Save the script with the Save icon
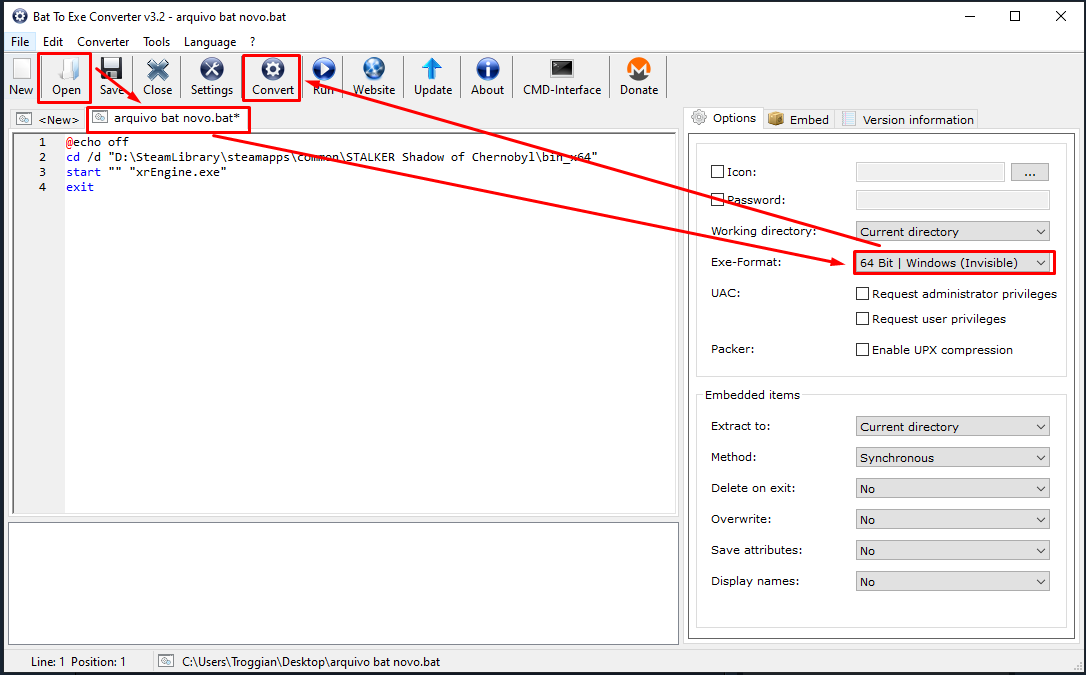The width and height of the screenshot is (1086, 675). click(112, 69)
